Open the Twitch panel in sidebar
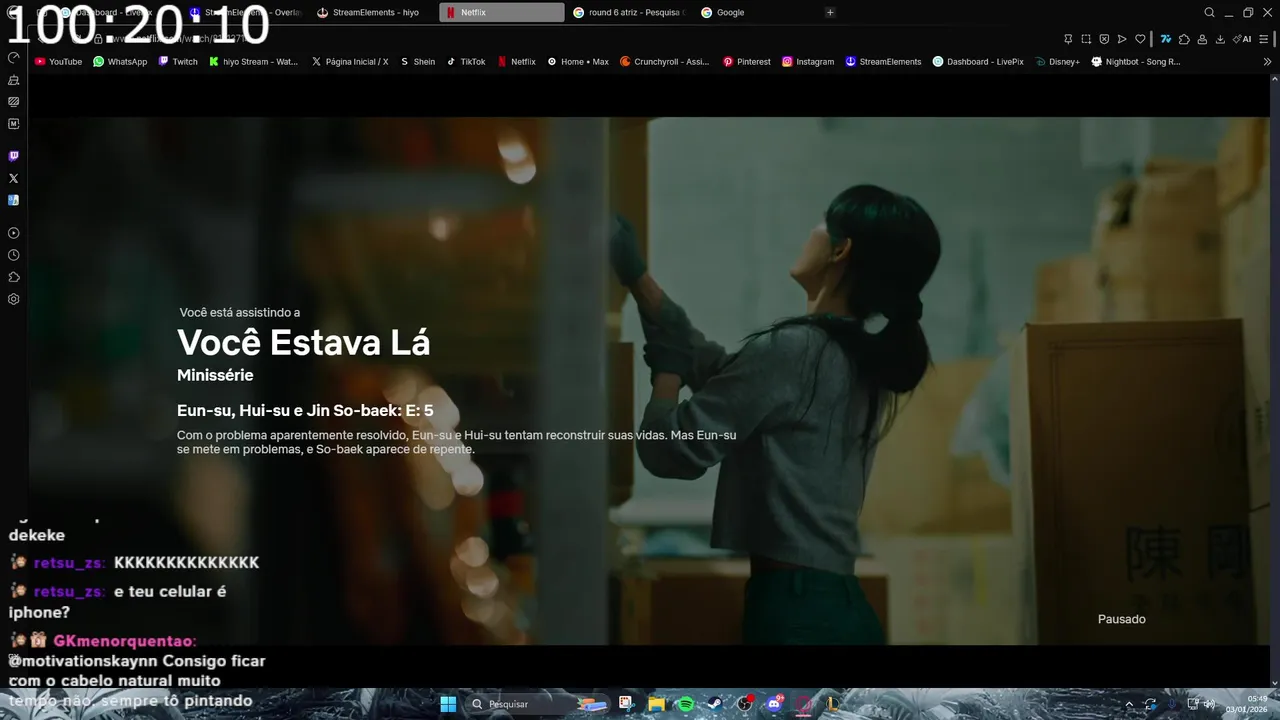 tap(13, 156)
